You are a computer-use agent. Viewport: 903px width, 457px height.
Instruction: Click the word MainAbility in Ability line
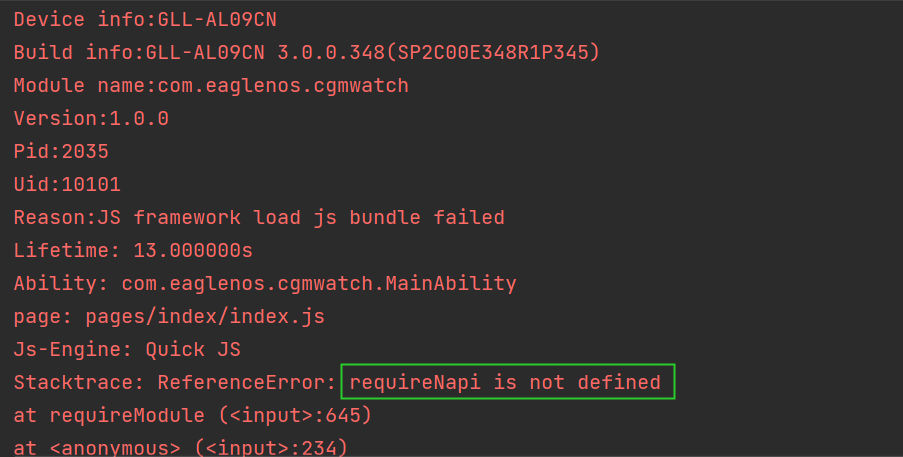click(x=451, y=283)
